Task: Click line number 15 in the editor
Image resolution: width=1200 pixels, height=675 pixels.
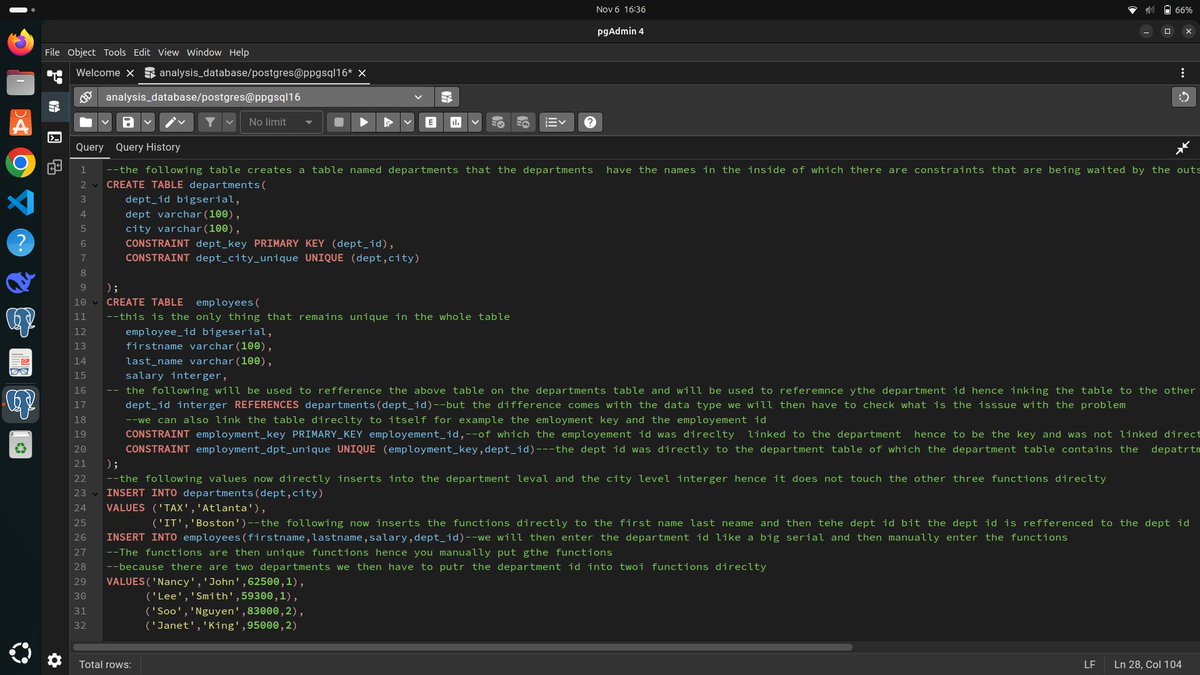Action: (83, 375)
